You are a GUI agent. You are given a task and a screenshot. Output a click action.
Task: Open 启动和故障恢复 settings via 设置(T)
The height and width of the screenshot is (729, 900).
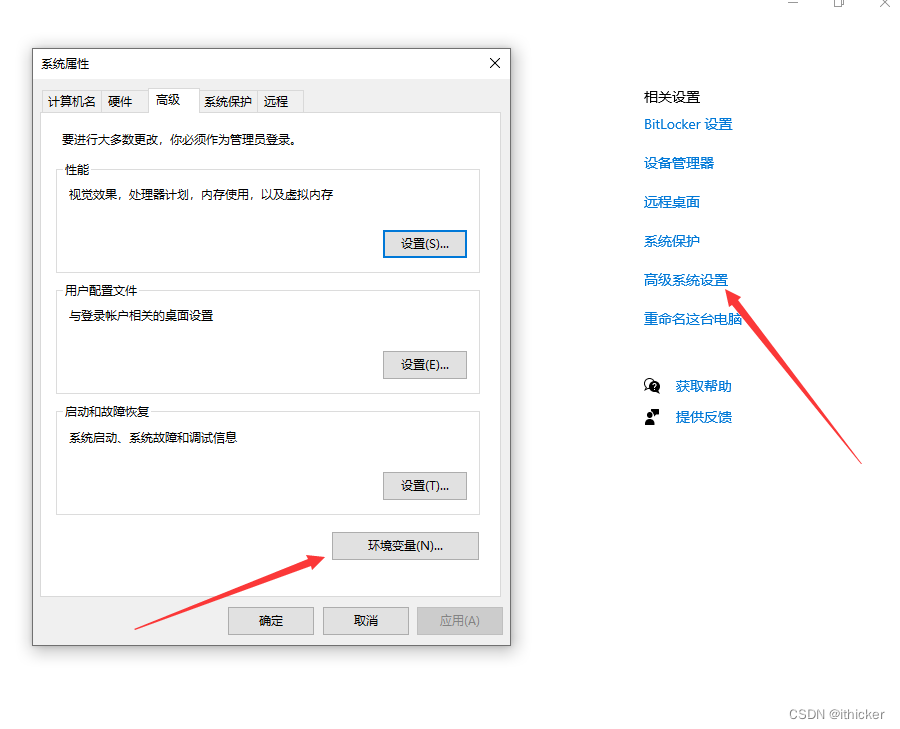click(x=424, y=485)
